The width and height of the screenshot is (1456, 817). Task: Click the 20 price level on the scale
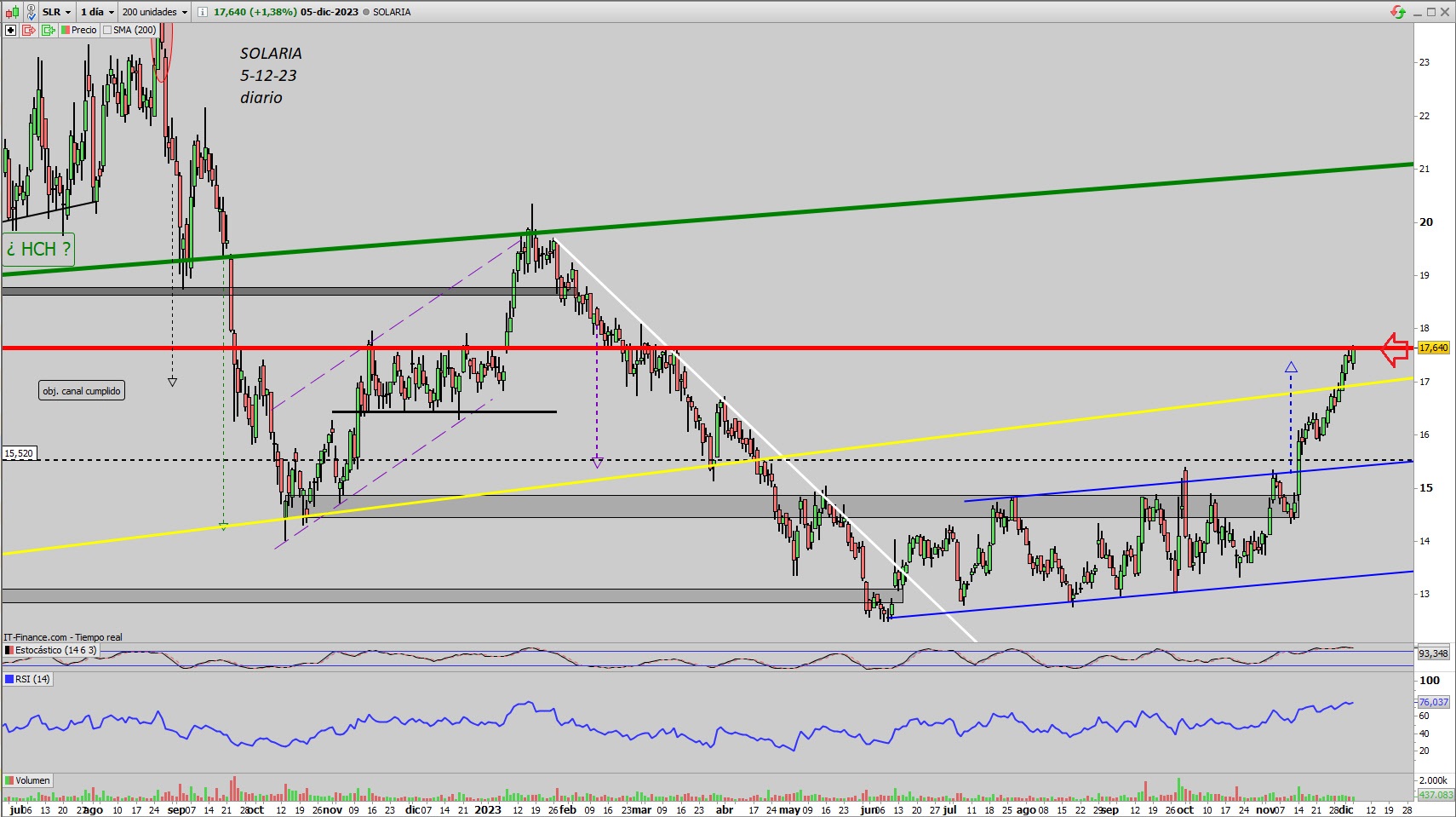(1425, 222)
